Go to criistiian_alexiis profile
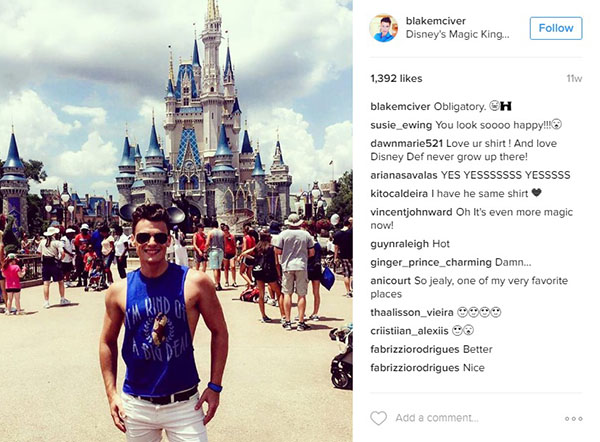The height and width of the screenshot is (442, 600). (409, 331)
